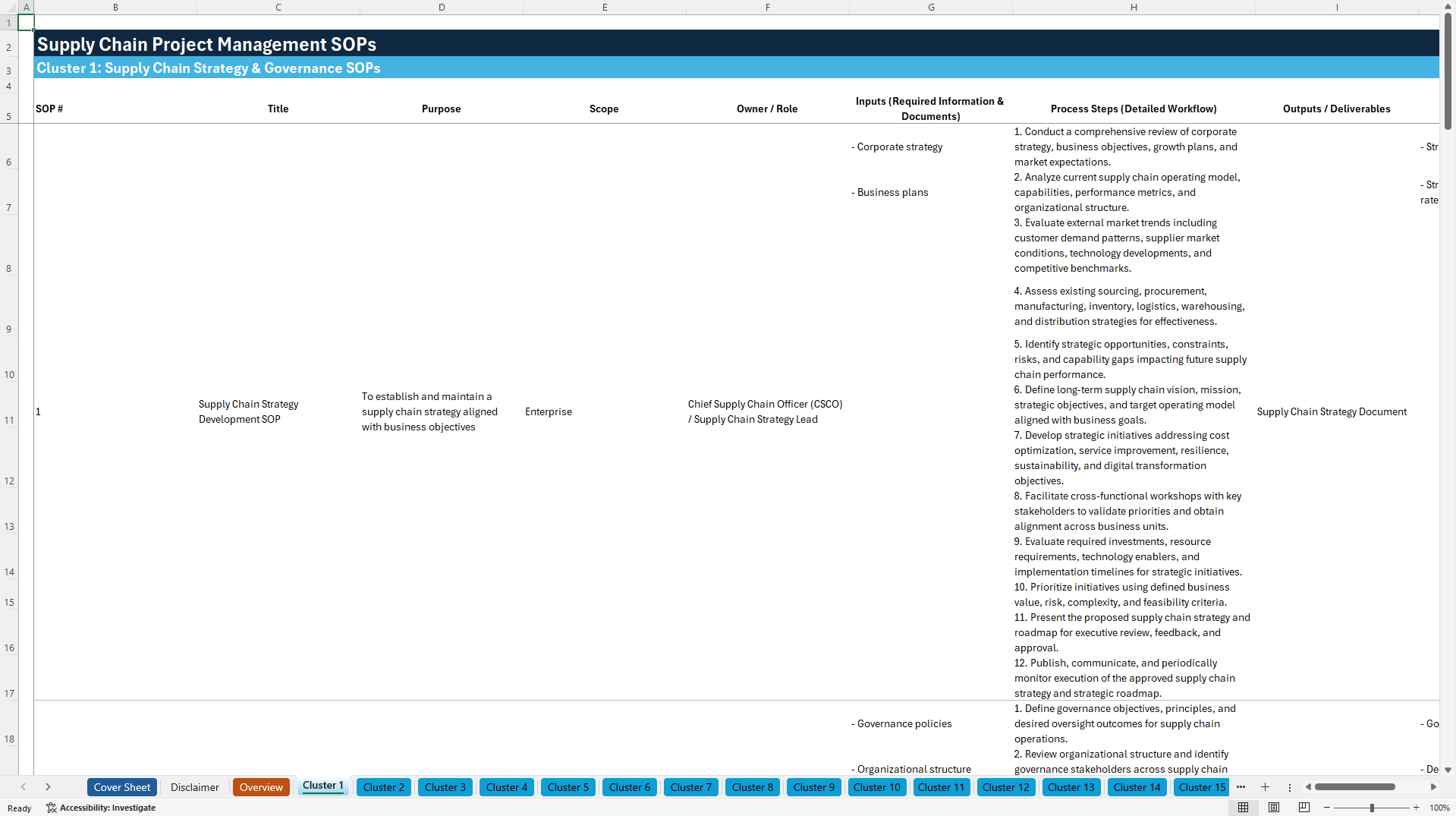Select all cells corner triangle
This screenshot has width=1456, height=816.
(9, 7)
